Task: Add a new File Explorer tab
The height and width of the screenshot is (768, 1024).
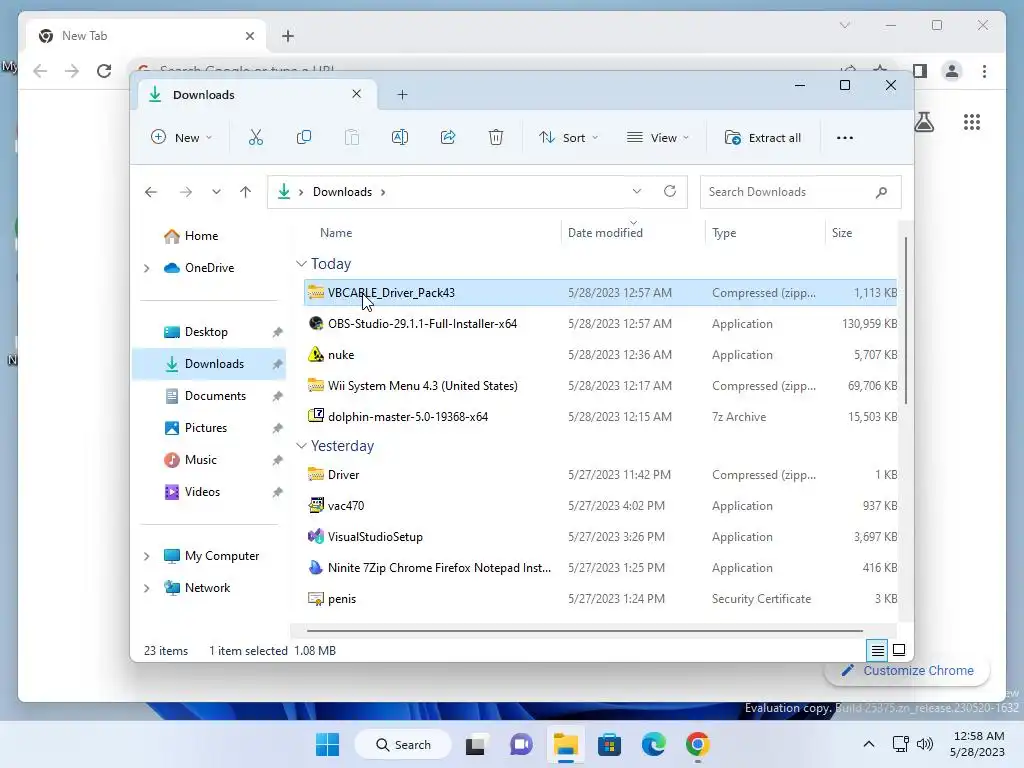Action: pyautogui.click(x=402, y=95)
